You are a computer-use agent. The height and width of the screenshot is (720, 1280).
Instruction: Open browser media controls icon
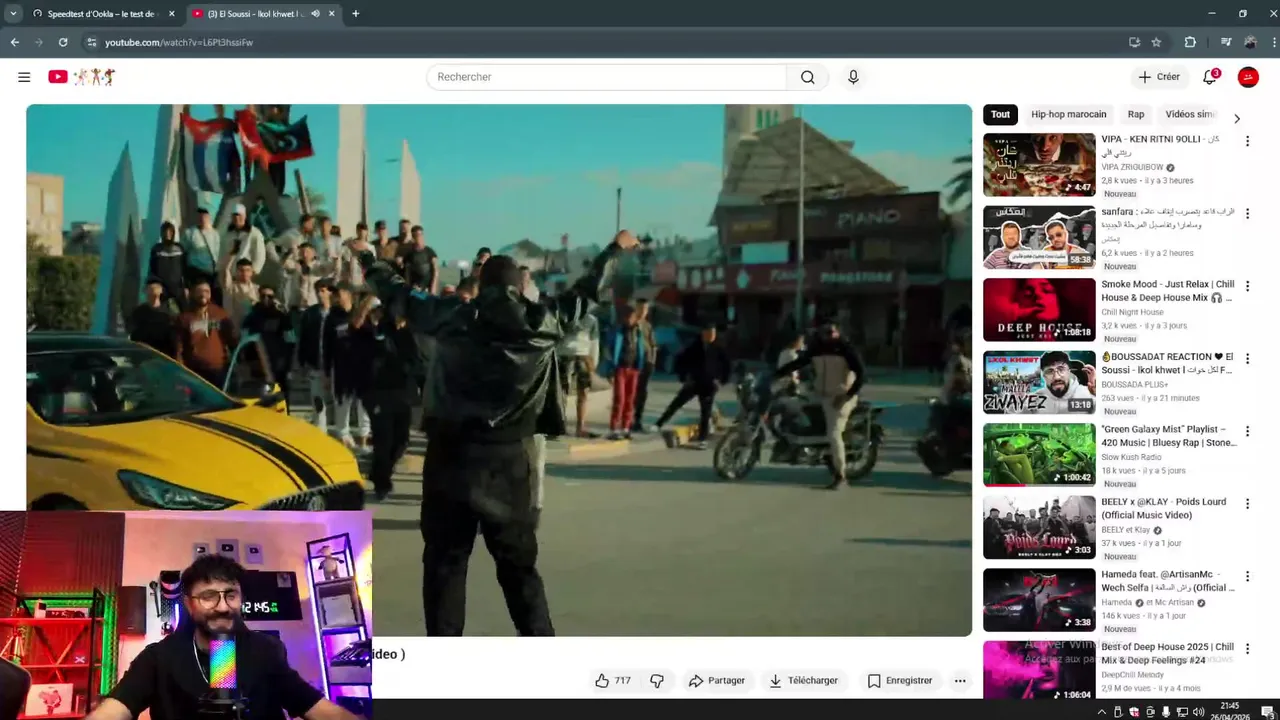click(1226, 42)
